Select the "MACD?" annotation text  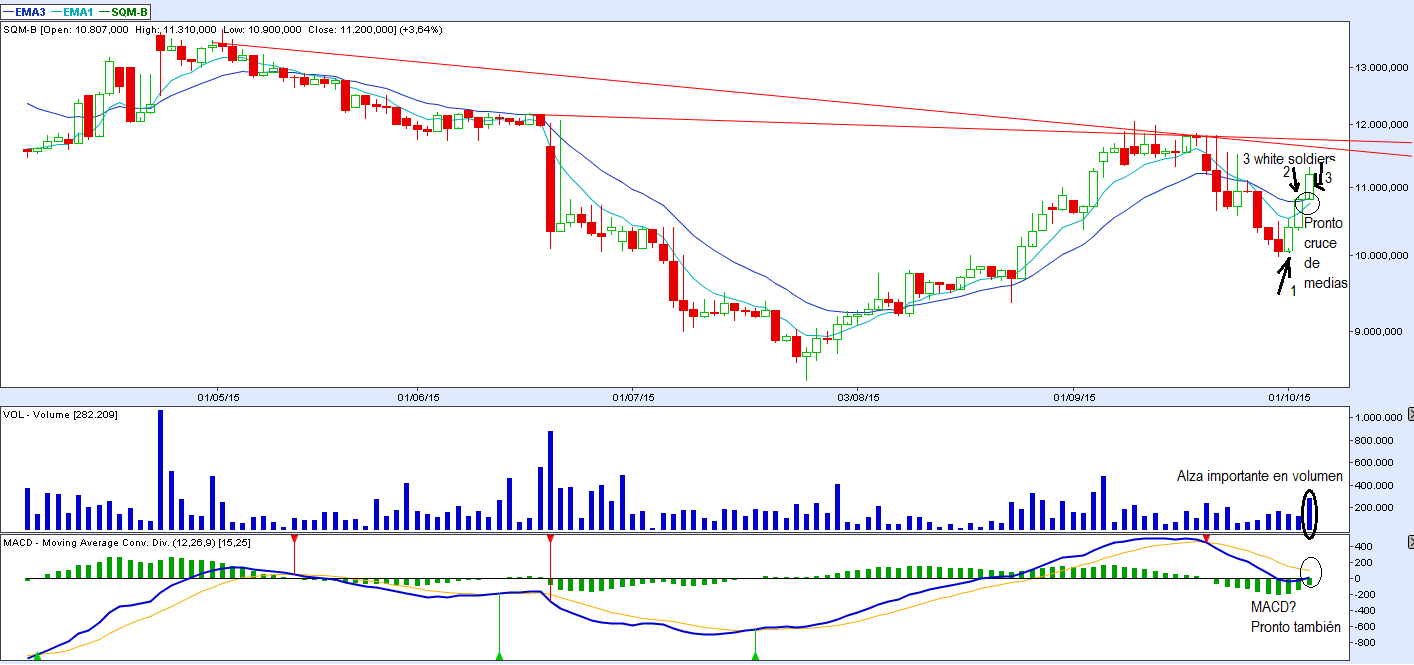[x=1272, y=606]
